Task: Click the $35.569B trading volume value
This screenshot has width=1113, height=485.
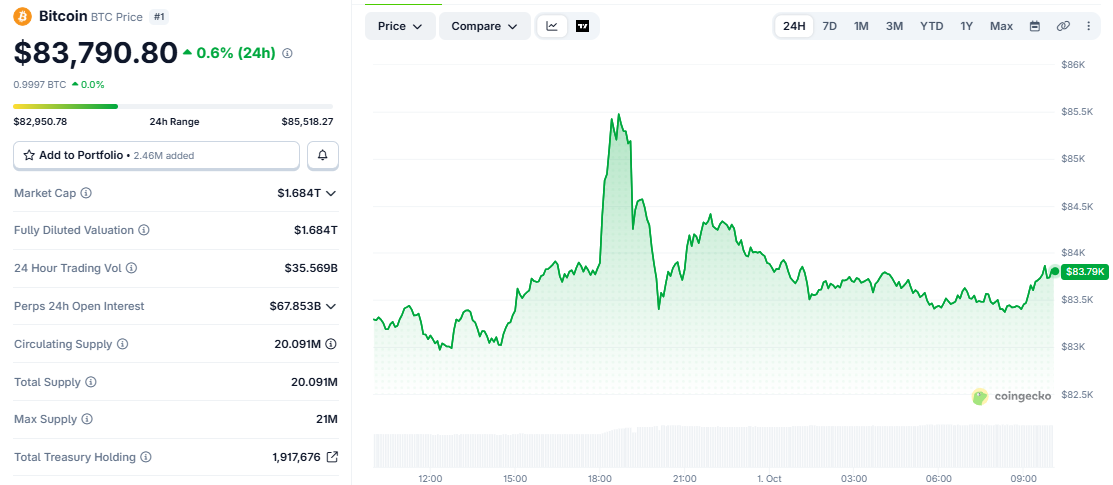Action: pyautogui.click(x=311, y=268)
